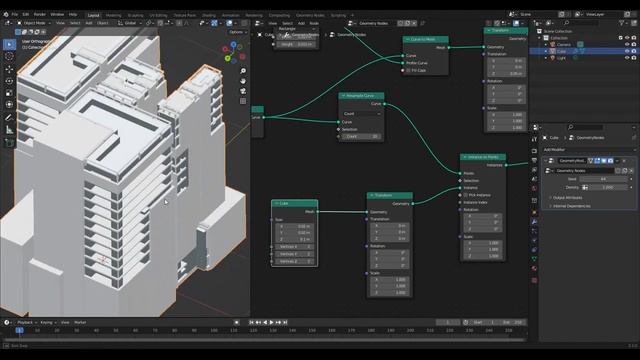Toggle Collection visibility eye in outliner
This screenshot has height=360, width=640.
[627, 38]
